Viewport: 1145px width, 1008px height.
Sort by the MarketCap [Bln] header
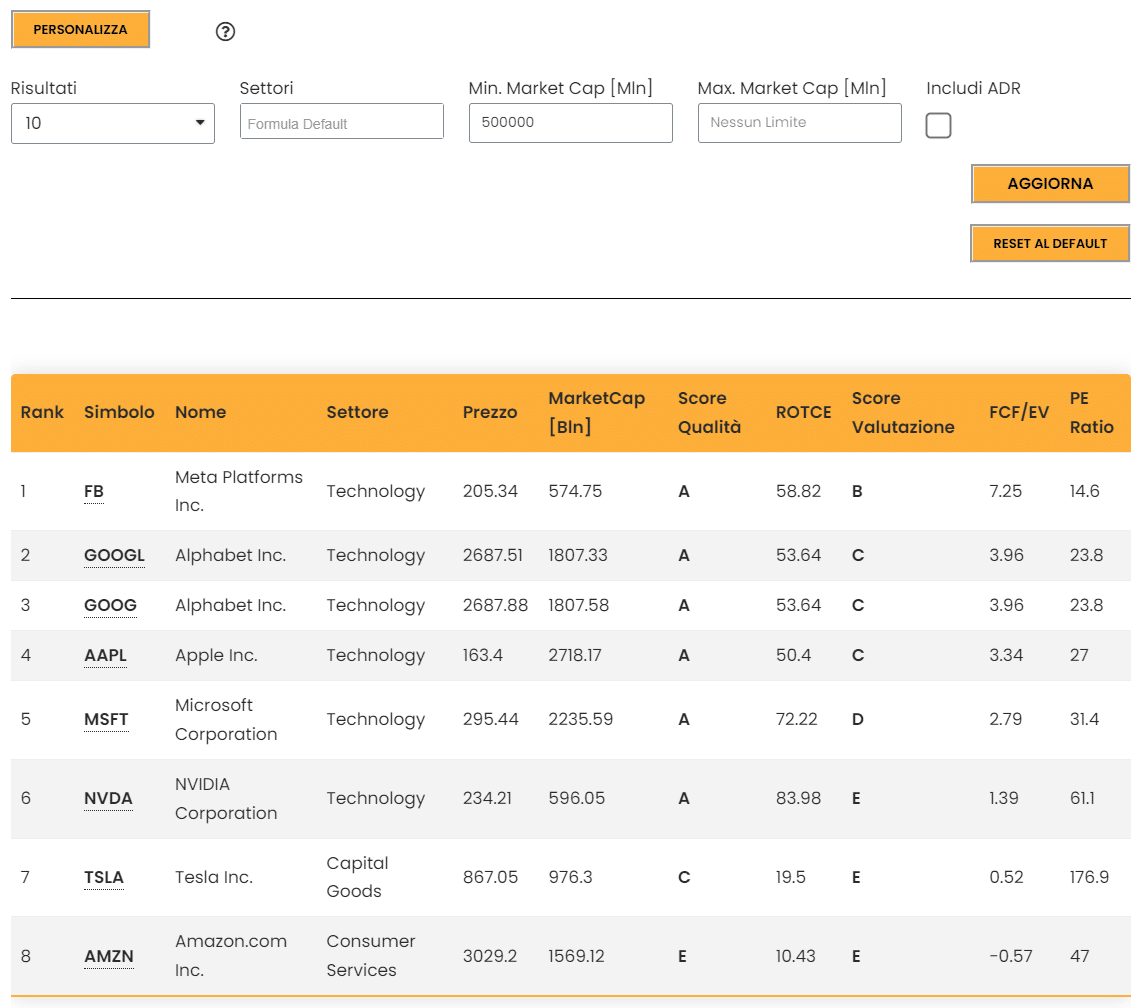coord(597,412)
